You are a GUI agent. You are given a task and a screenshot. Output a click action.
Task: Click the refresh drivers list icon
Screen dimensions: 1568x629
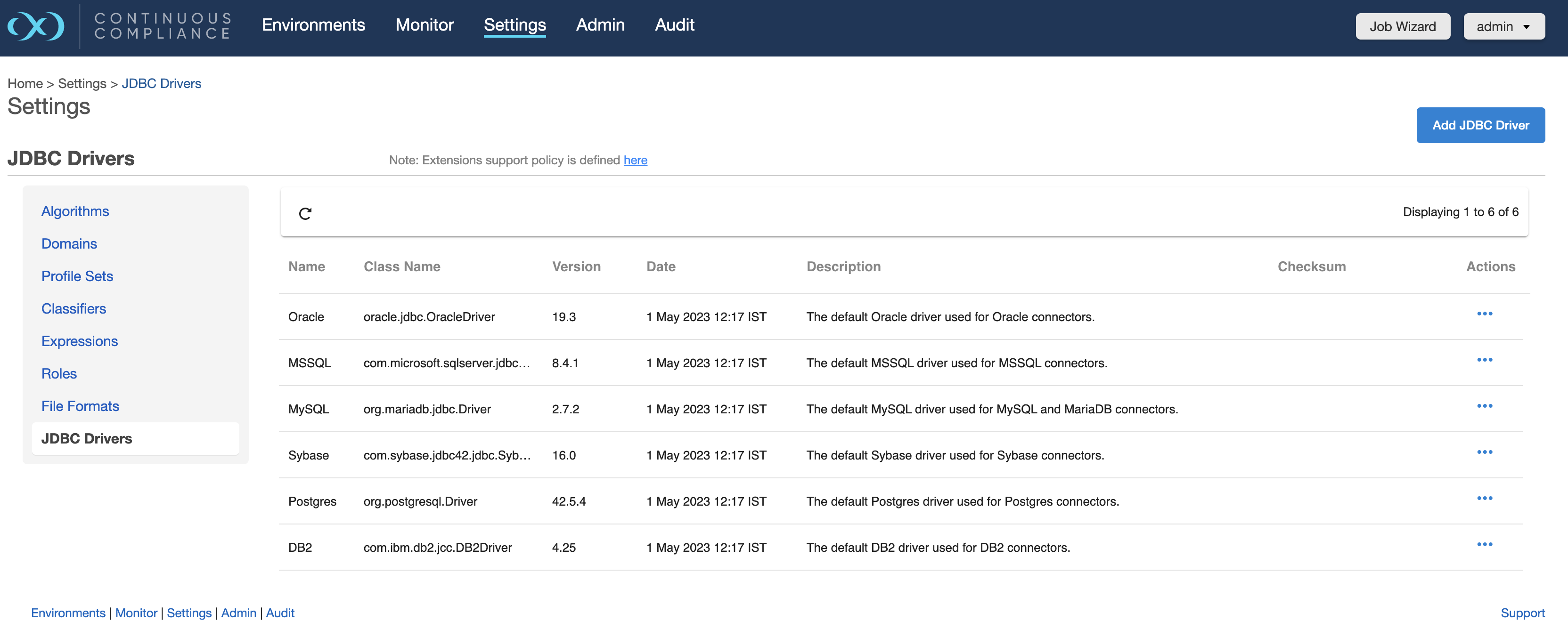305,214
